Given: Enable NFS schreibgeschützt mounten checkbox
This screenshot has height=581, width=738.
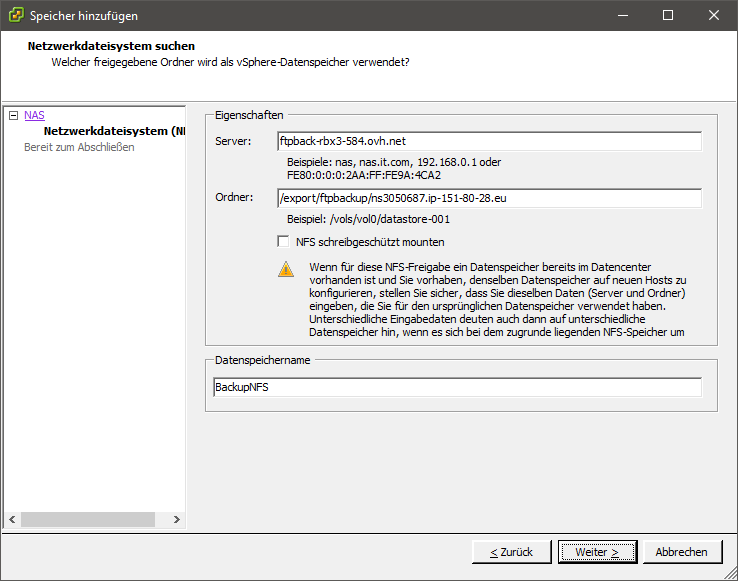Looking at the screenshot, I should point(283,242).
